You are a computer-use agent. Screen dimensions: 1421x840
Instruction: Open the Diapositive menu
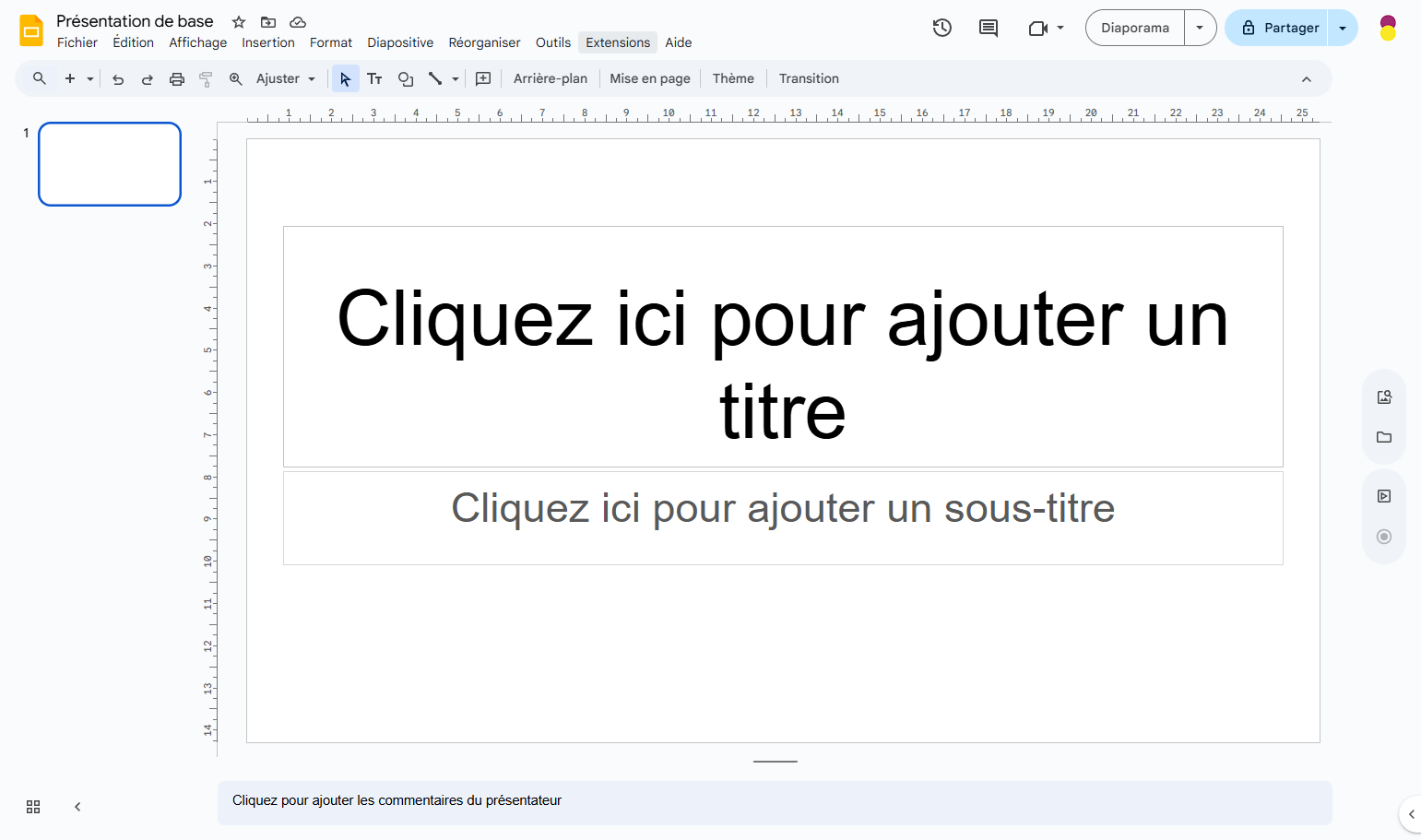click(400, 42)
